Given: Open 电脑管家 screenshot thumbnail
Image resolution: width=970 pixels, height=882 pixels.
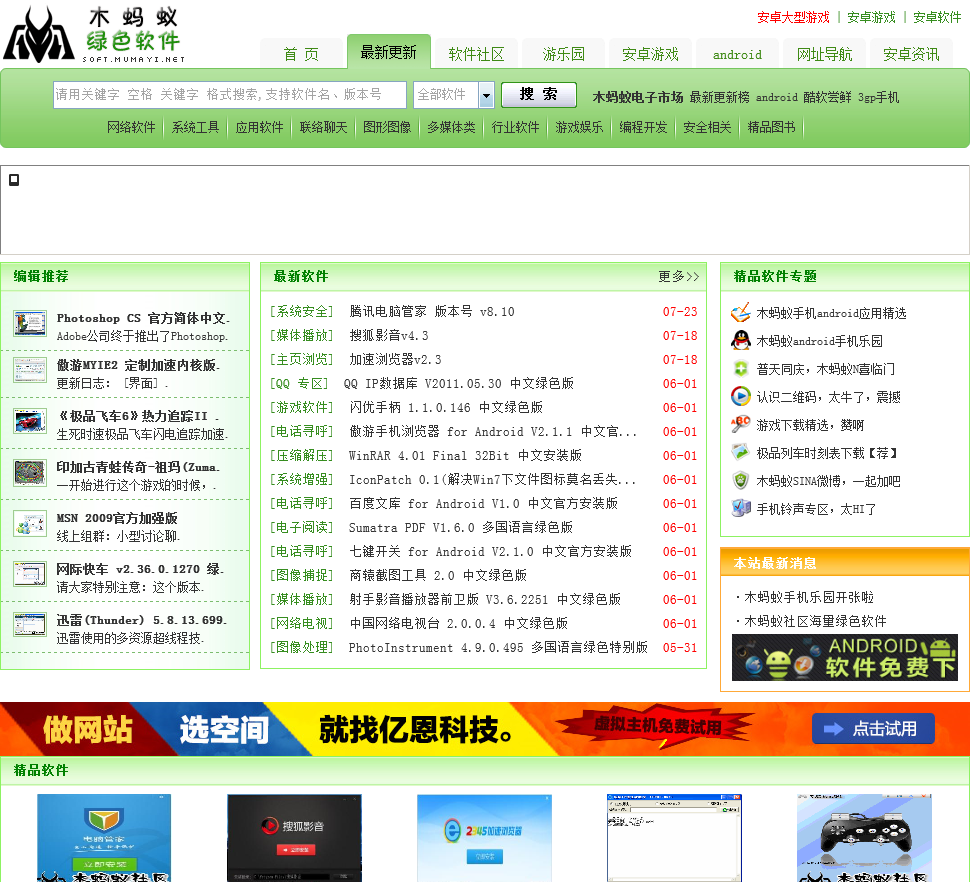Looking at the screenshot, I should coord(104,838).
